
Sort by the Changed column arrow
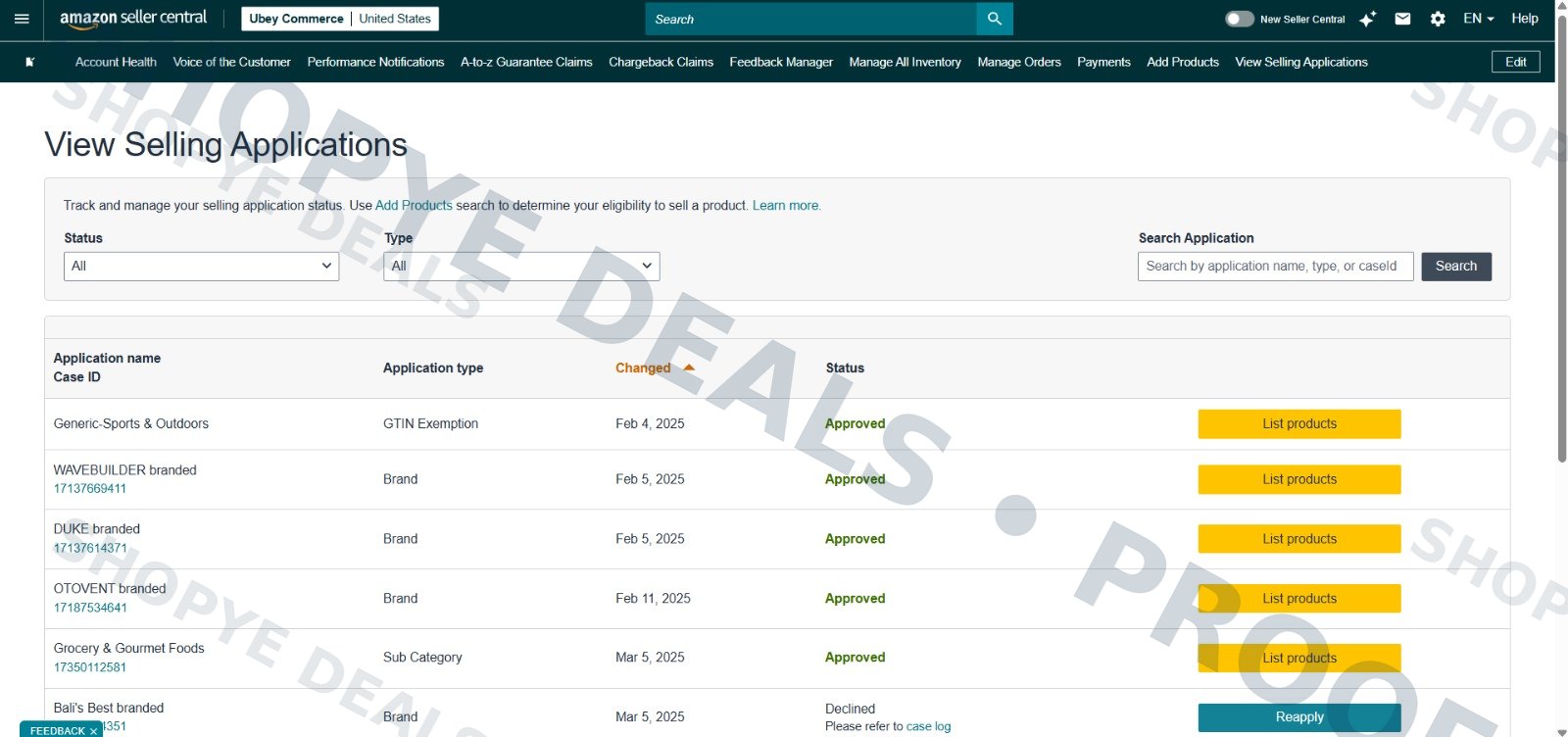(x=689, y=368)
